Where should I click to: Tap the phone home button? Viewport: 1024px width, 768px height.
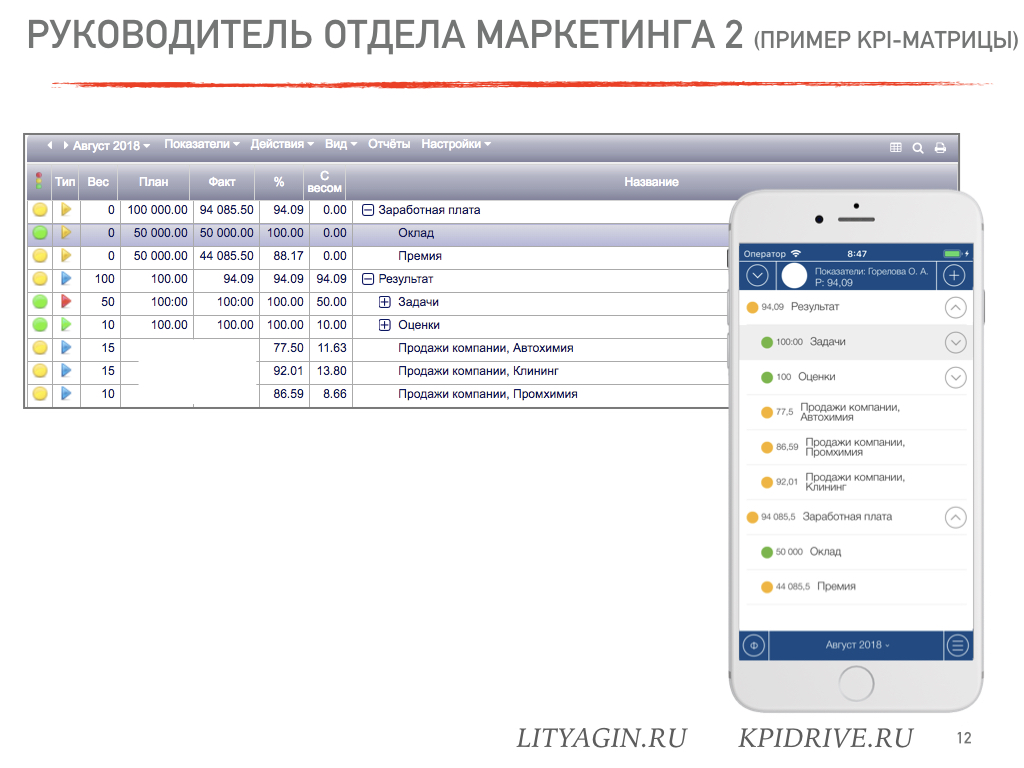[x=856, y=683]
